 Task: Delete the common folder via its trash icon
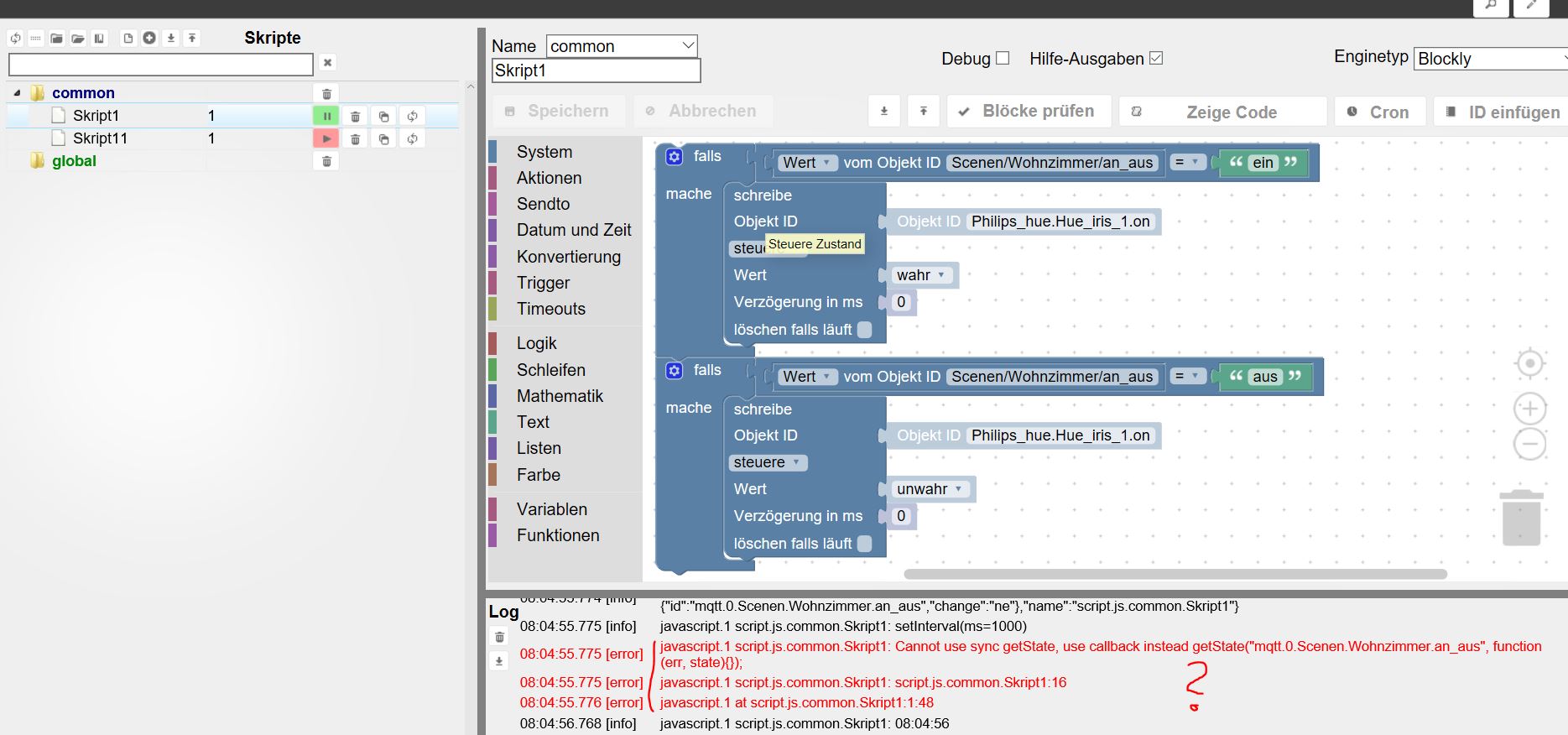pyautogui.click(x=327, y=94)
